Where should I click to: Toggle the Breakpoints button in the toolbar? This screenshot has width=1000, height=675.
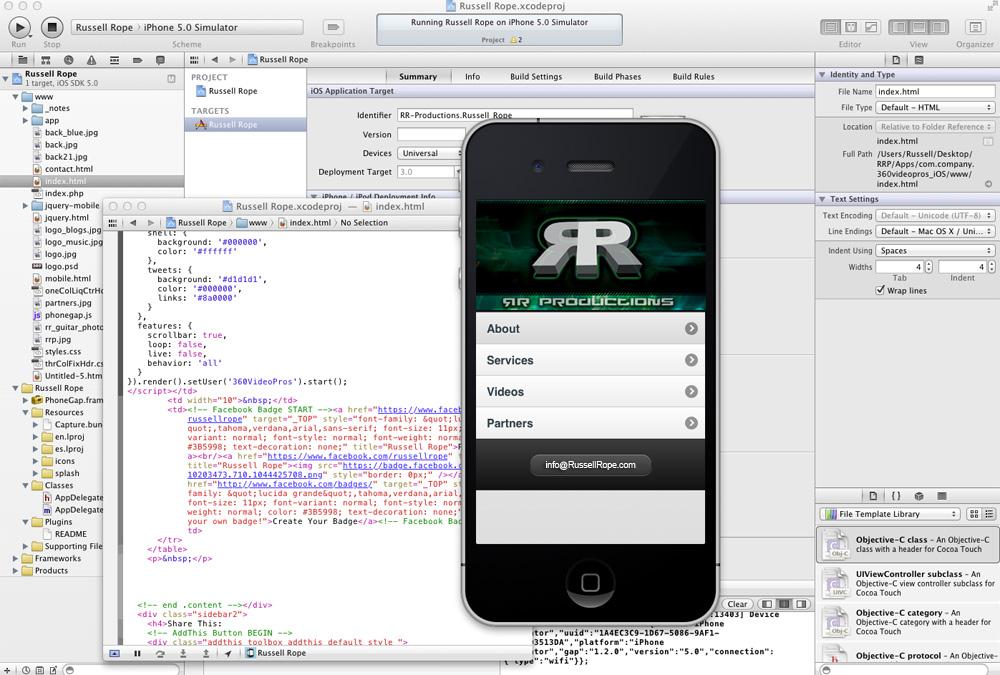click(x=332, y=27)
